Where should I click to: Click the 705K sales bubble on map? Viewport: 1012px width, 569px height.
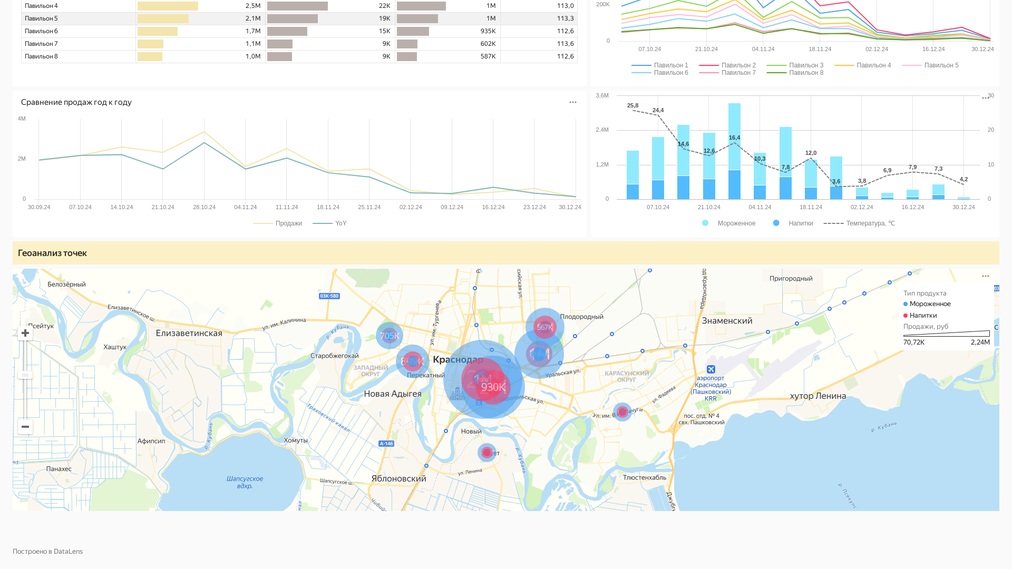coord(389,336)
